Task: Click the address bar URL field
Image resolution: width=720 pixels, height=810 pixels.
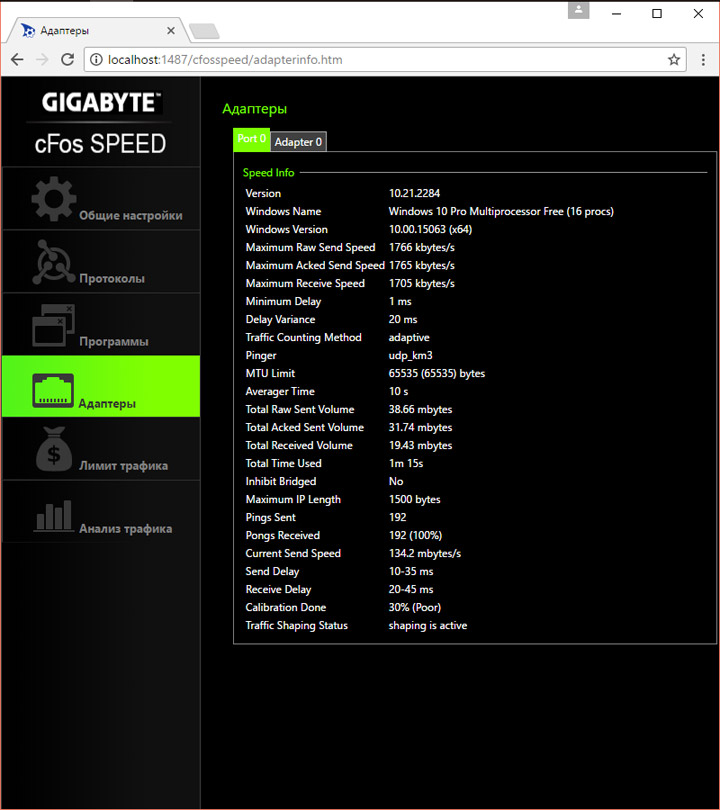Action: 385,59
